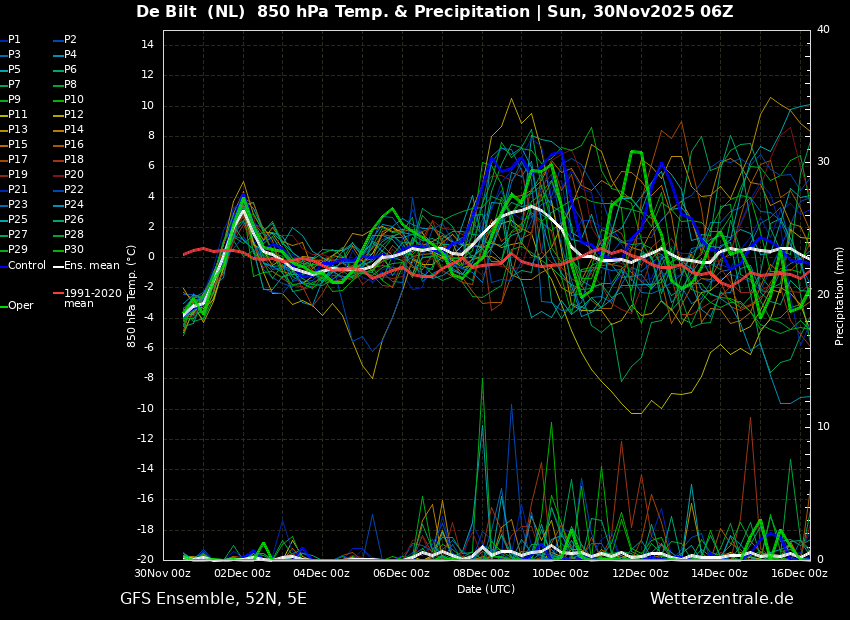Select the Ens. mean legend entry
Viewport: 850px width, 620px height.
point(86,266)
